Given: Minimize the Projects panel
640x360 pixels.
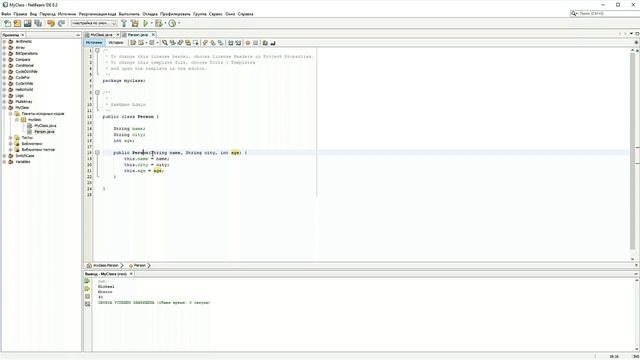Looking at the screenshot, I should click(78, 35).
